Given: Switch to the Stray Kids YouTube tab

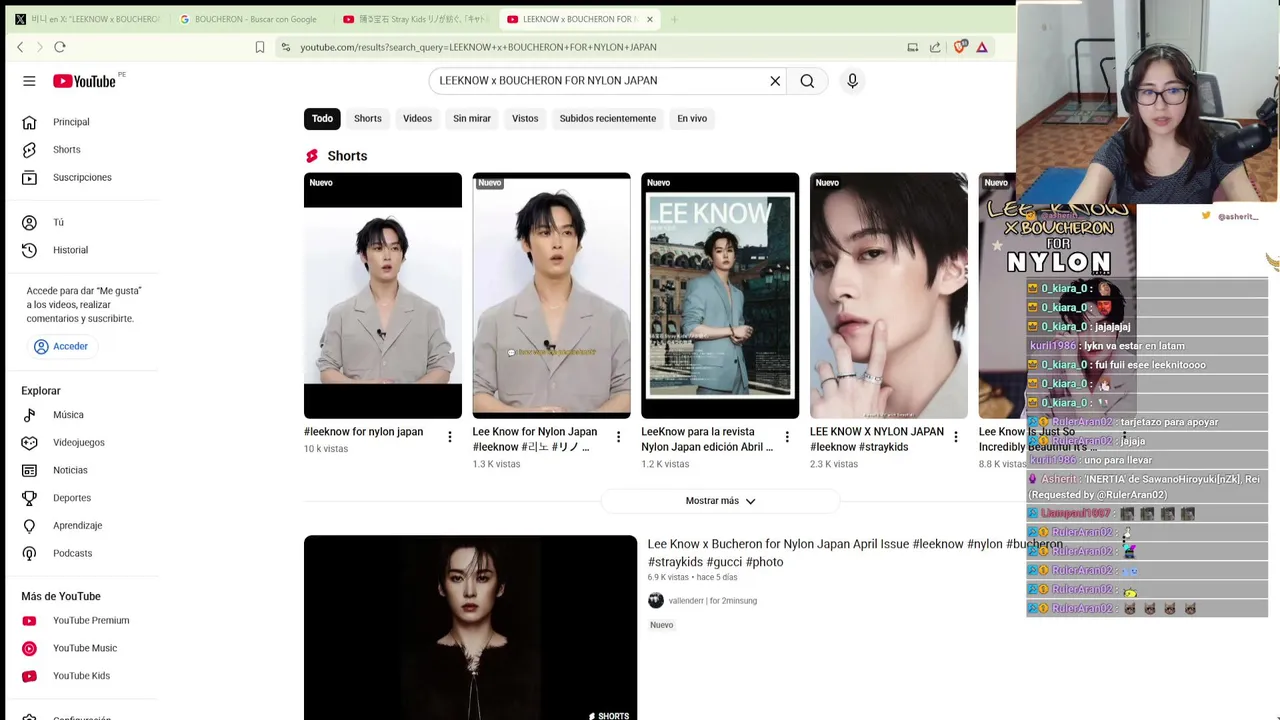Looking at the screenshot, I should (415, 19).
